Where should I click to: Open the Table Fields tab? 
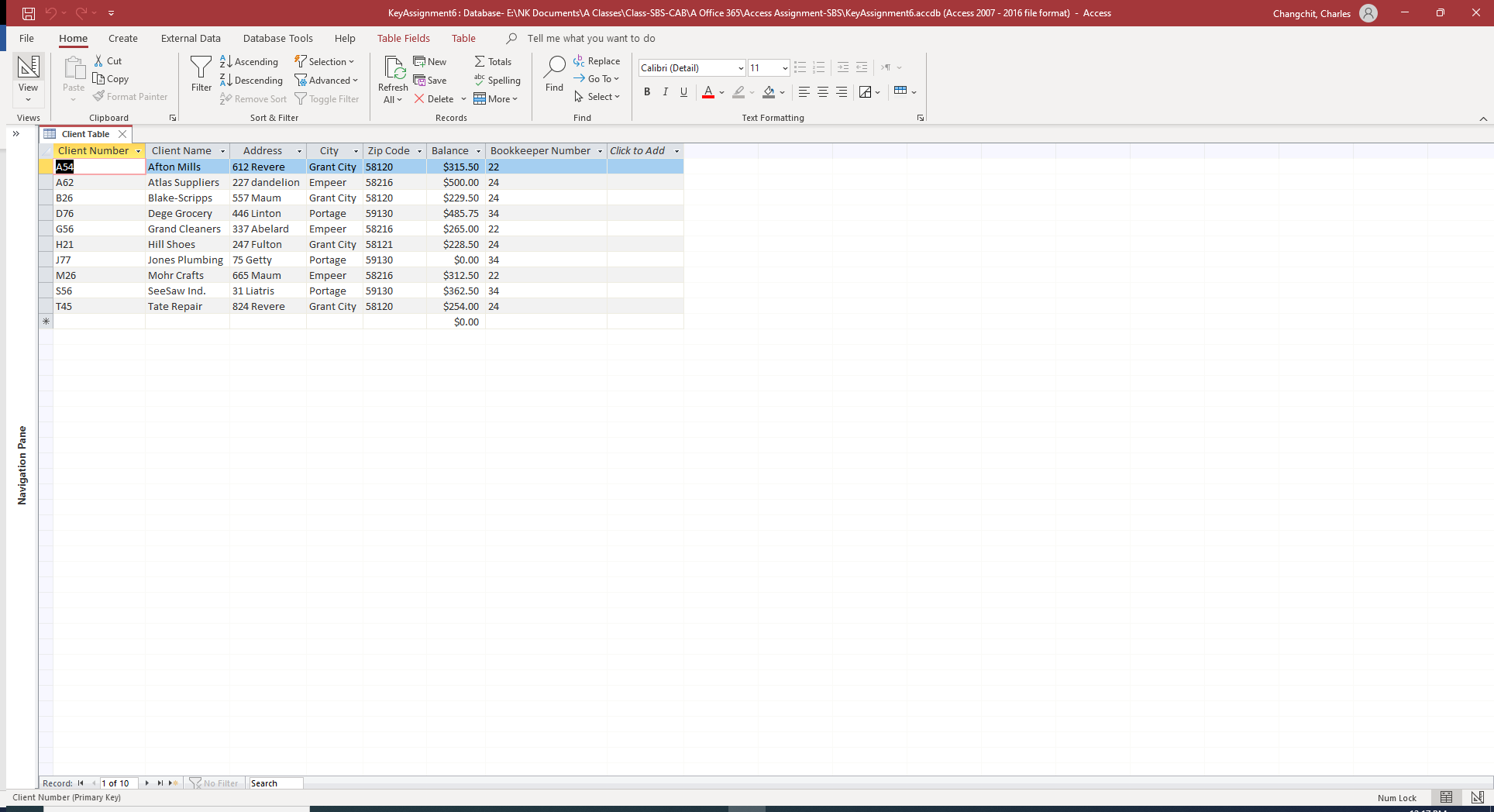click(x=403, y=38)
